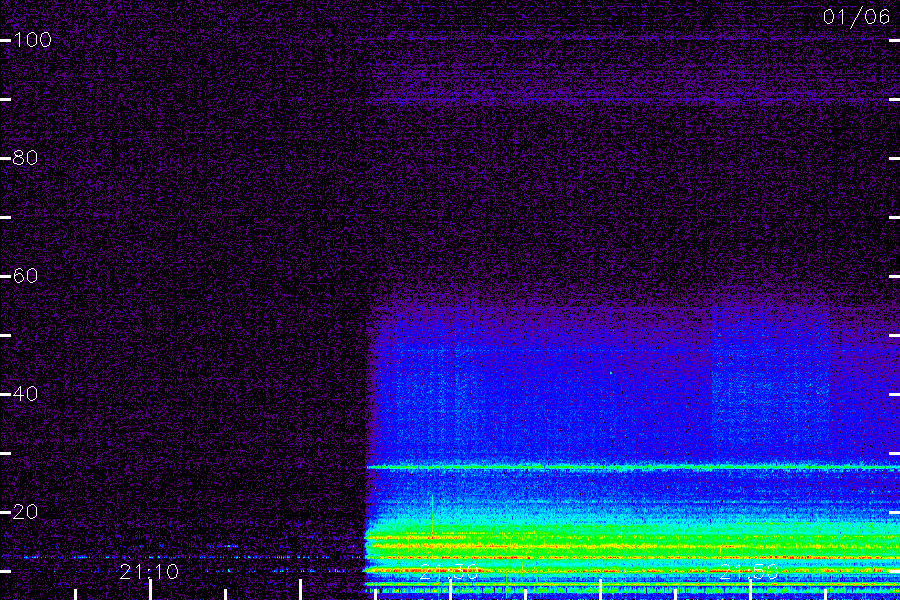Click the 60 frequency axis label
This screenshot has height=600, width=900.
(25, 276)
